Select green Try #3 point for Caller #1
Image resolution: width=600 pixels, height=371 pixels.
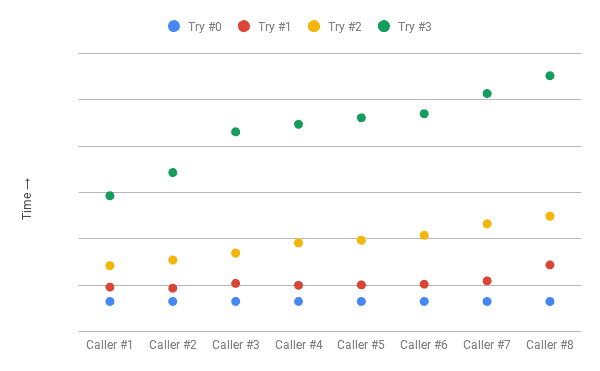pos(110,196)
